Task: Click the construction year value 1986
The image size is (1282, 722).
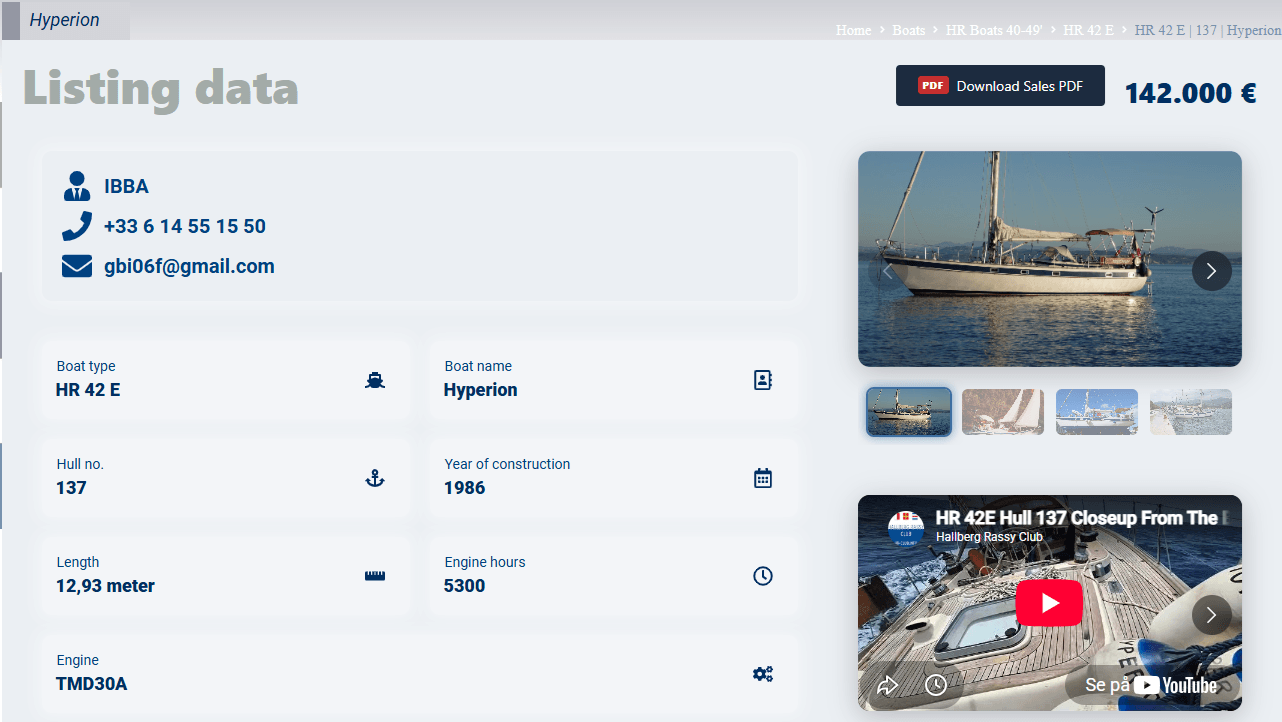Action: pyautogui.click(x=465, y=488)
